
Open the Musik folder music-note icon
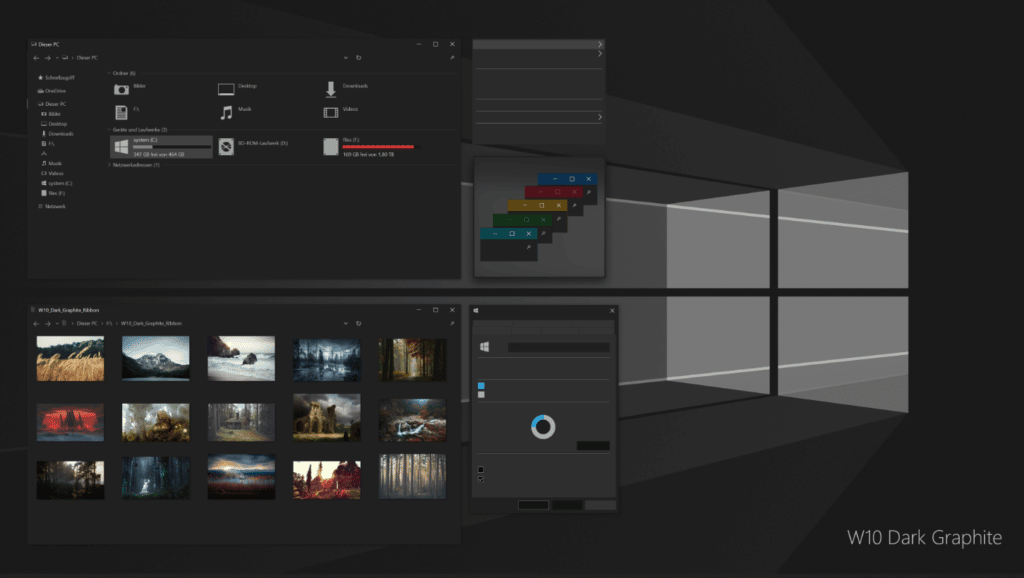pyautogui.click(x=226, y=113)
